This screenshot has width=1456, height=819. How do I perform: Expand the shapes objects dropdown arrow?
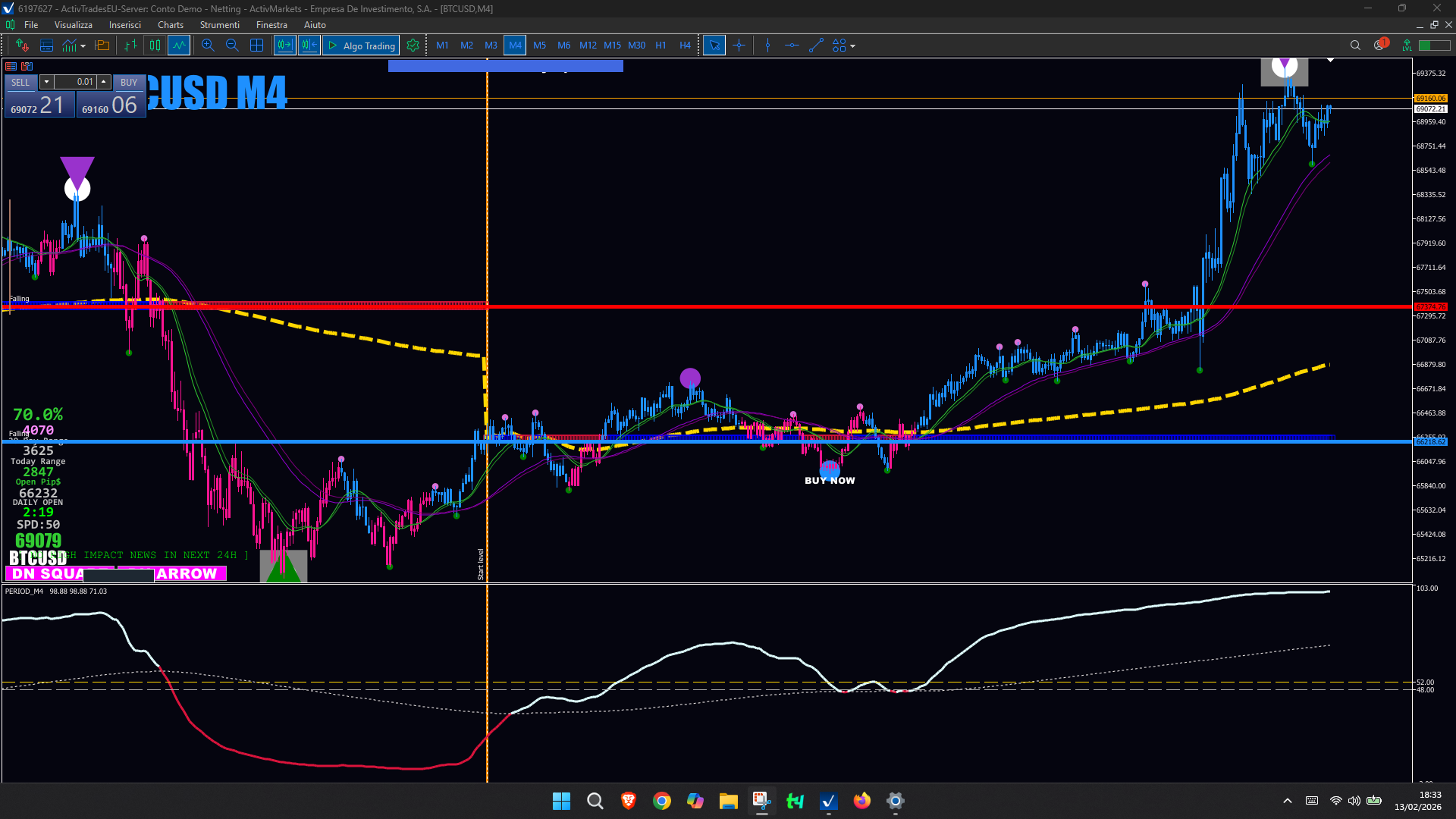point(853,46)
